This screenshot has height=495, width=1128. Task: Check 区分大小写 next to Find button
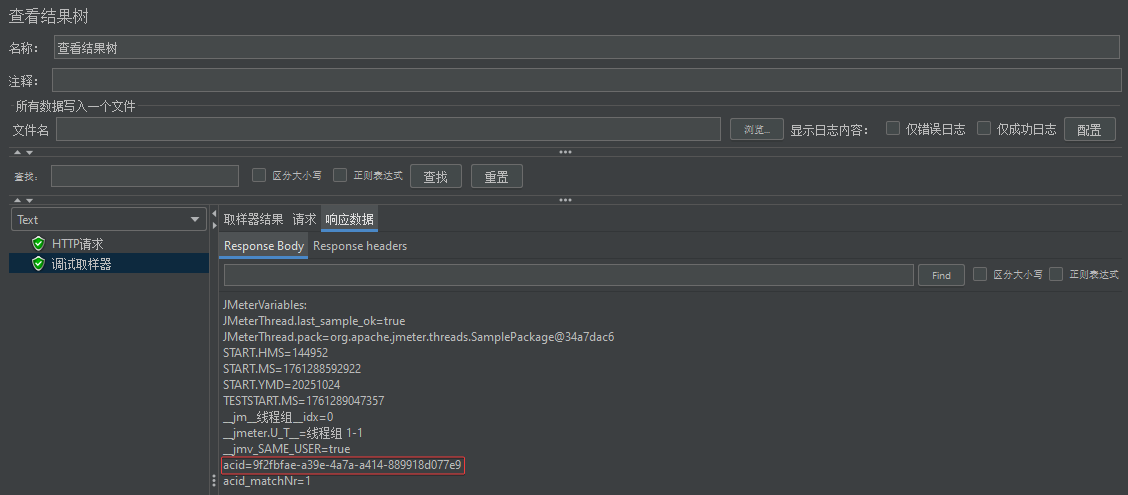(980, 274)
